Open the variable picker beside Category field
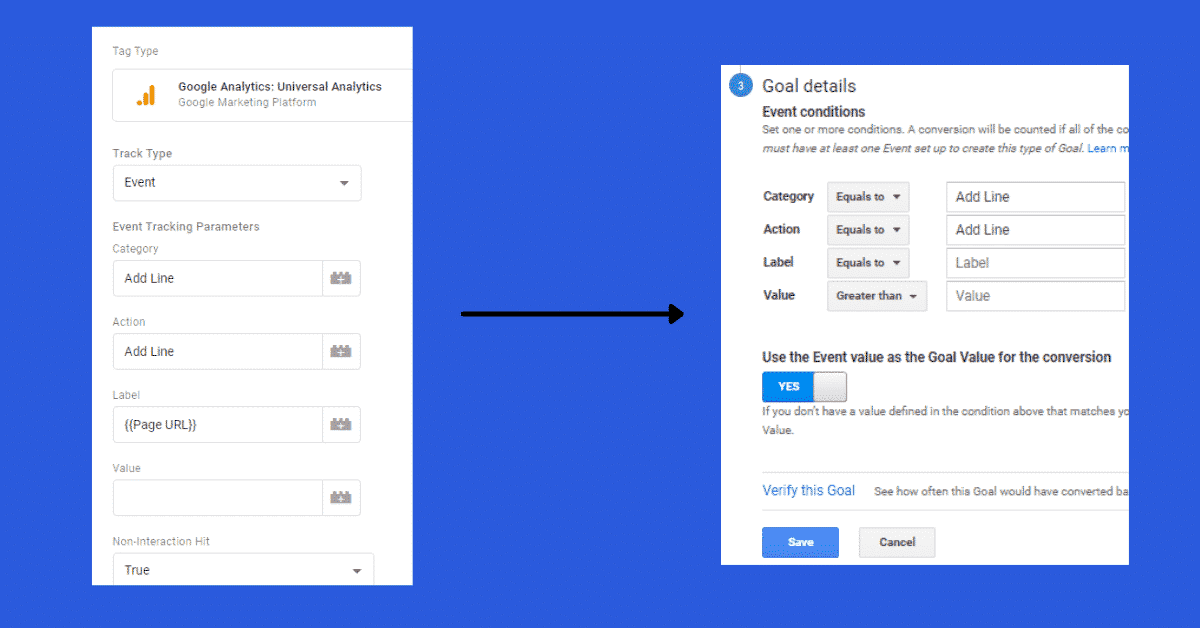The image size is (1200, 628). [x=341, y=278]
